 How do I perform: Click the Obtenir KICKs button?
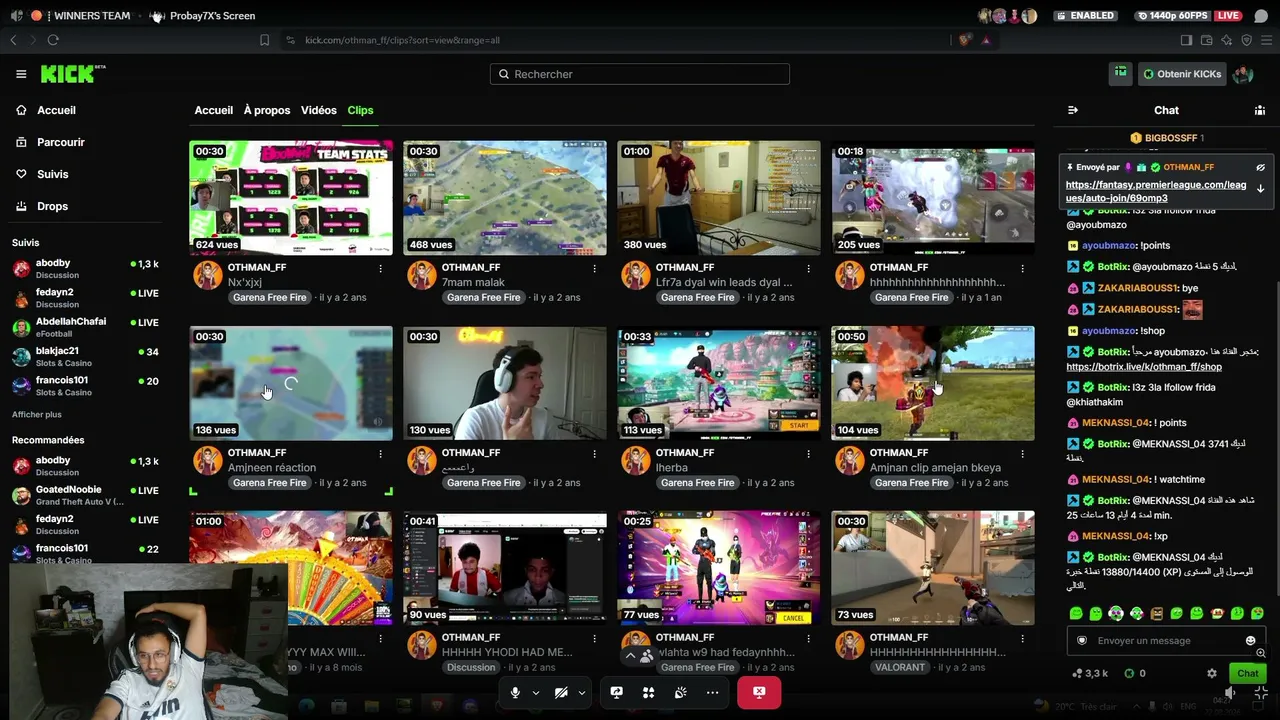coord(1182,74)
